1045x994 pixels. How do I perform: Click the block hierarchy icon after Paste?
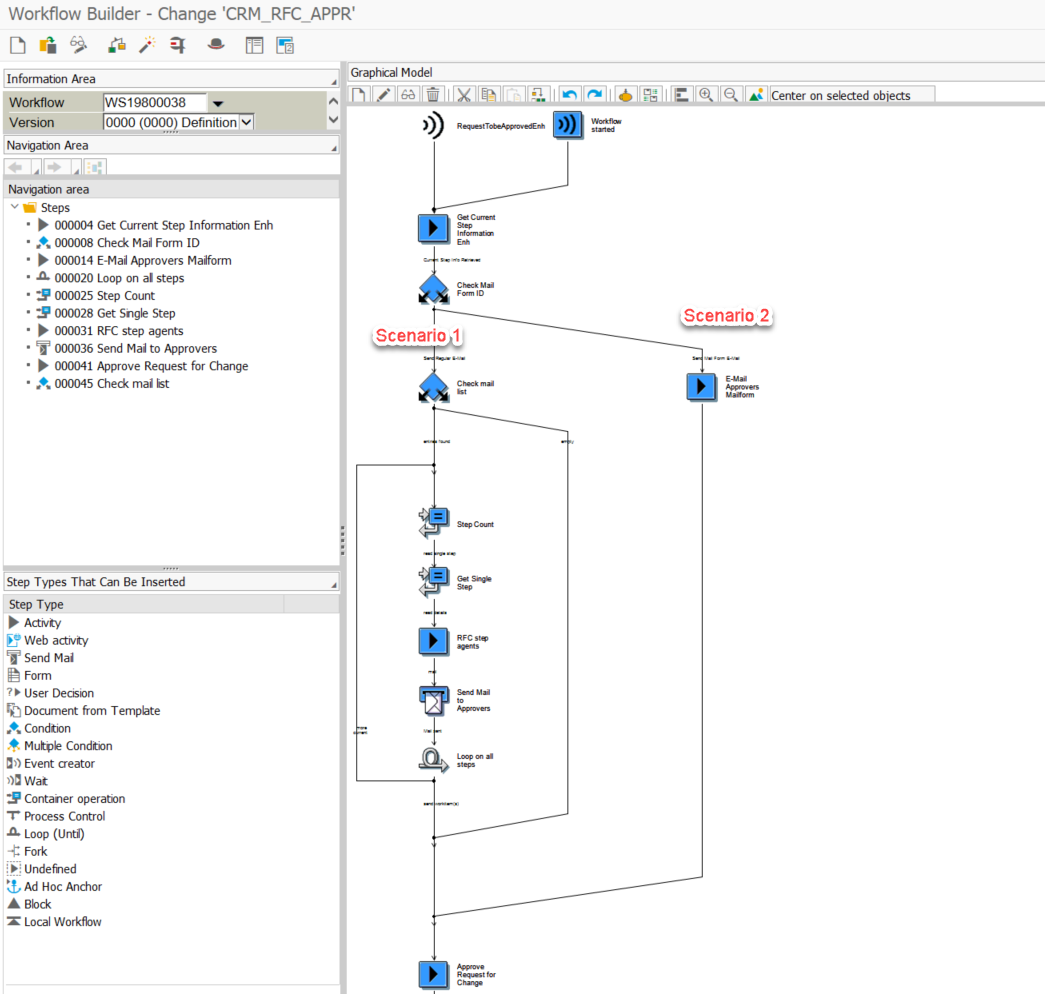point(538,95)
